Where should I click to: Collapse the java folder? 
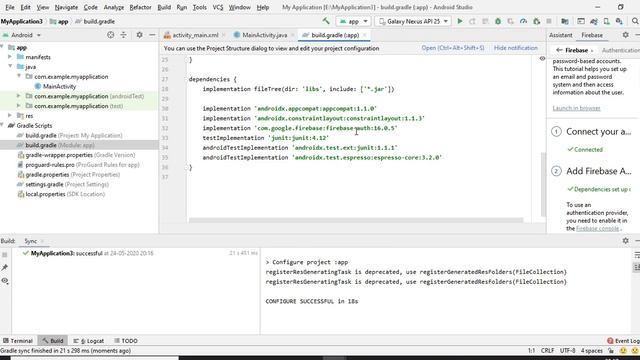click(10, 67)
